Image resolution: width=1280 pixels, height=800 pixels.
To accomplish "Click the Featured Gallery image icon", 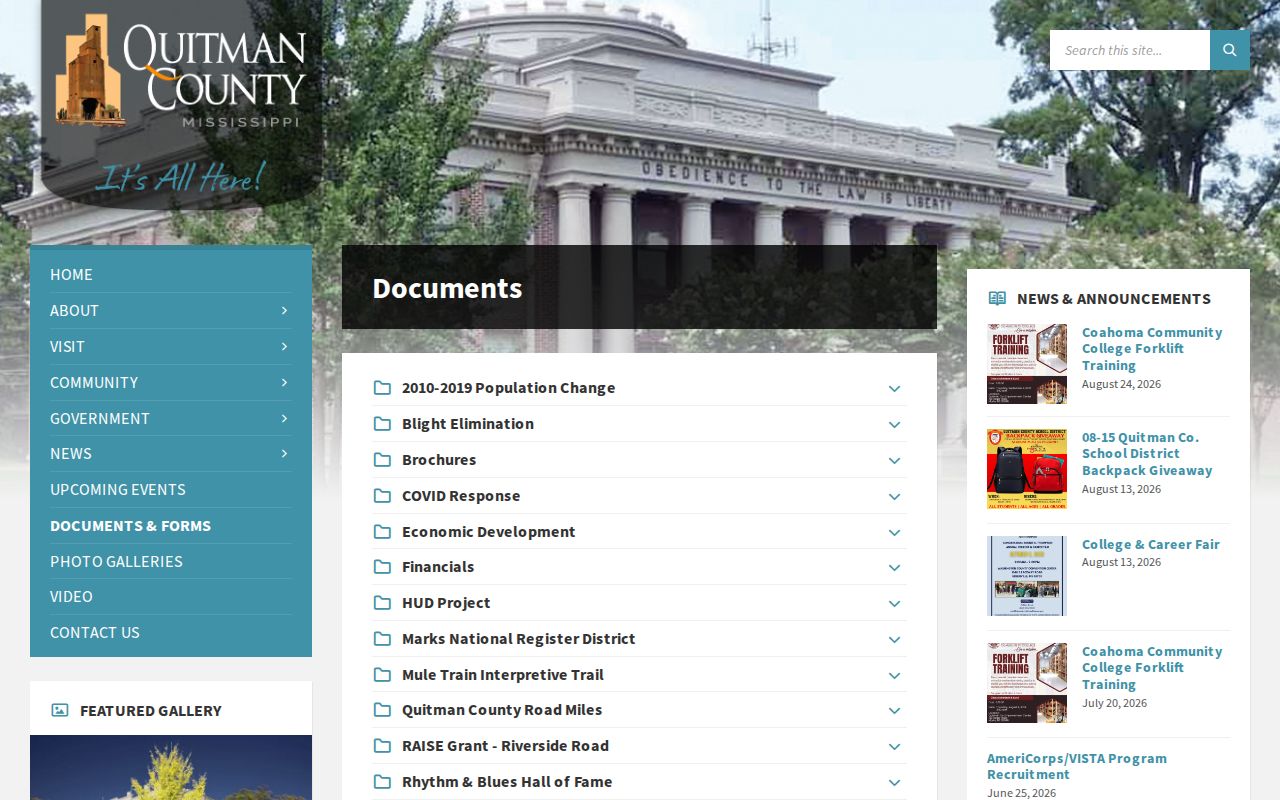I will [60, 710].
